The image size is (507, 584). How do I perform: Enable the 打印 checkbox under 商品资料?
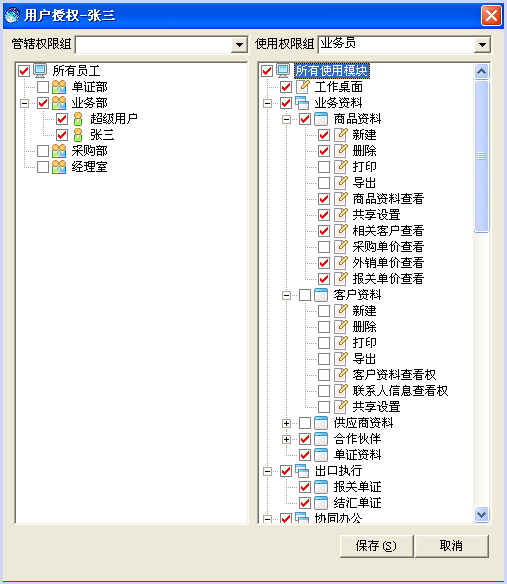click(324, 167)
